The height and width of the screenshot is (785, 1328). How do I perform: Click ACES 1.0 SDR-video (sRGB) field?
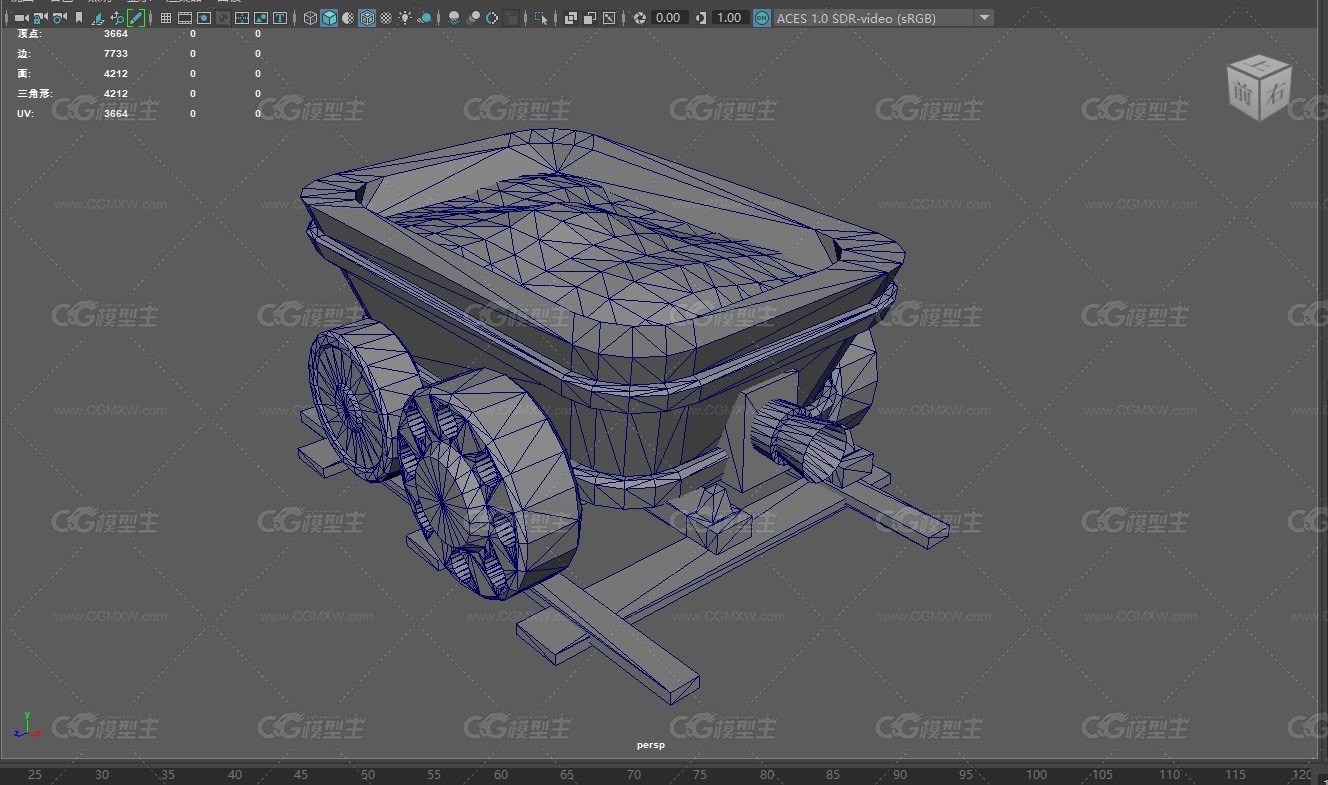[x=873, y=18]
